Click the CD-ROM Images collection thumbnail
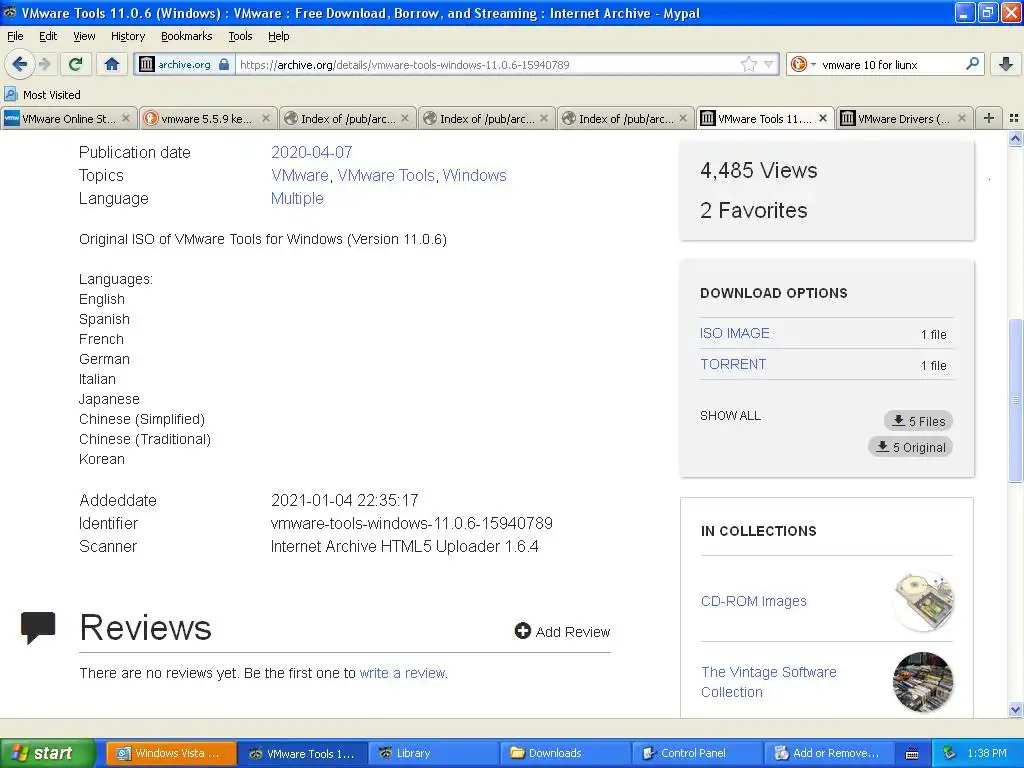1024x768 pixels. [x=923, y=601]
